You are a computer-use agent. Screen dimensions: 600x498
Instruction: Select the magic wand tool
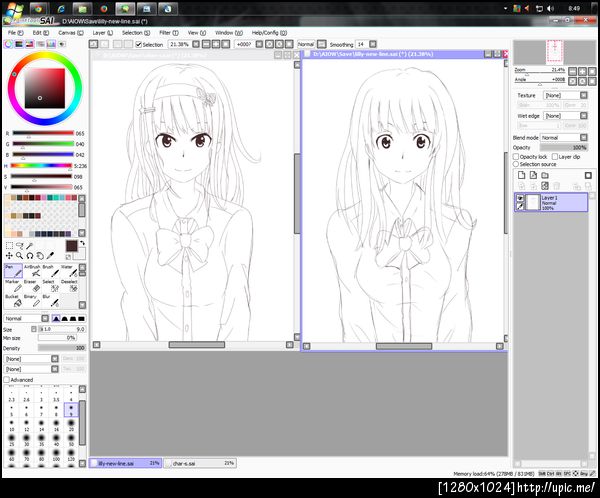[x=30, y=245]
